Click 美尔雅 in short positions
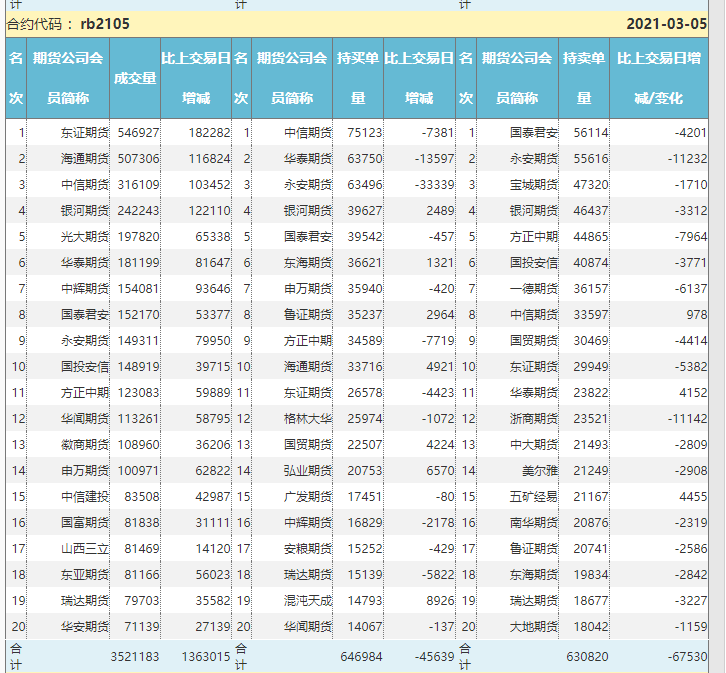 (x=540, y=471)
